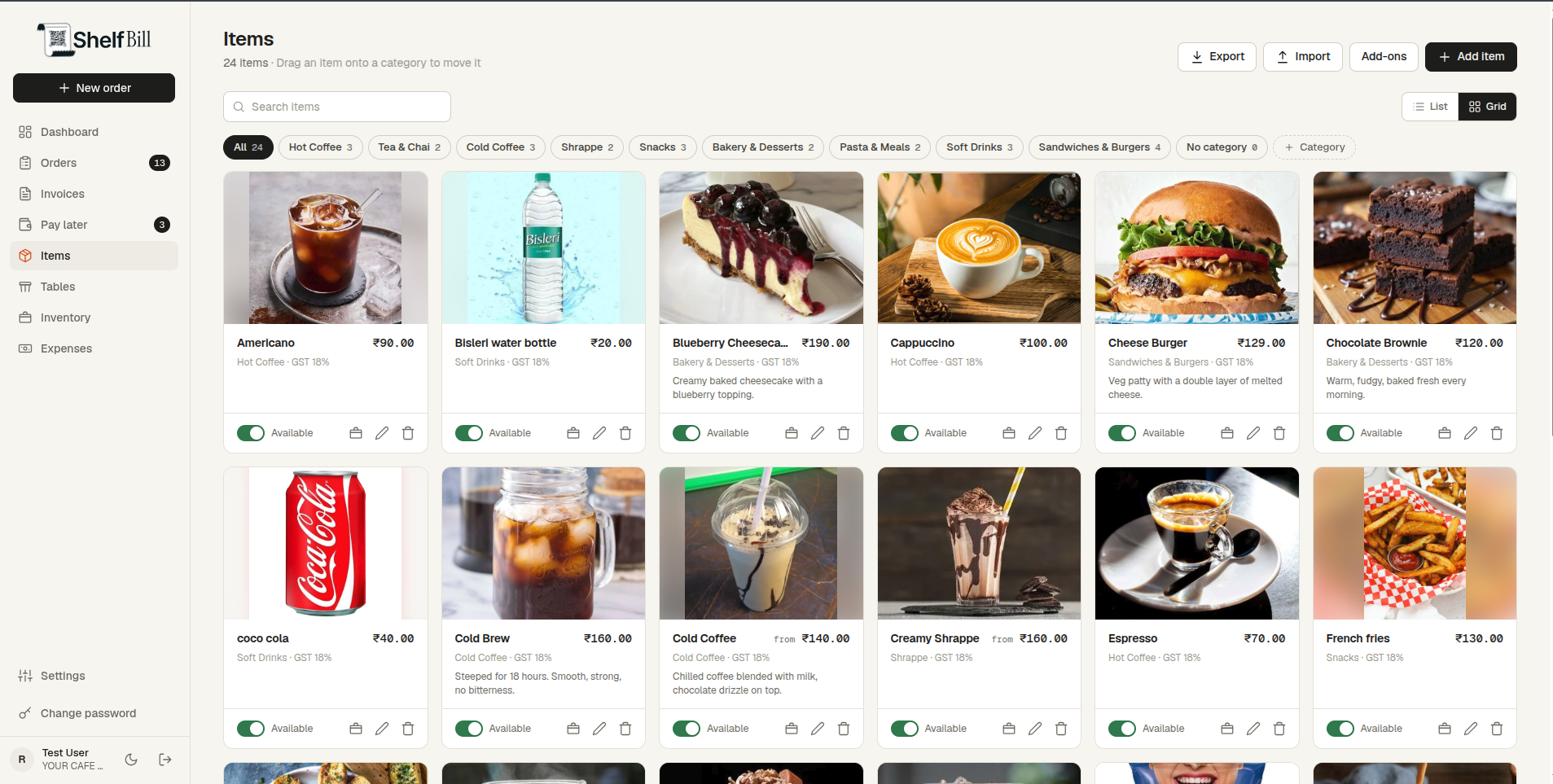Toggle dark mode moon icon
Image resolution: width=1553 pixels, height=784 pixels.
131,760
